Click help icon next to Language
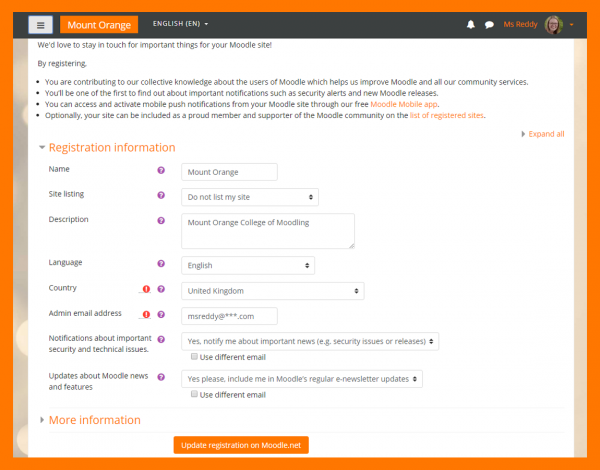This screenshot has height=470, width=600. pos(161,264)
